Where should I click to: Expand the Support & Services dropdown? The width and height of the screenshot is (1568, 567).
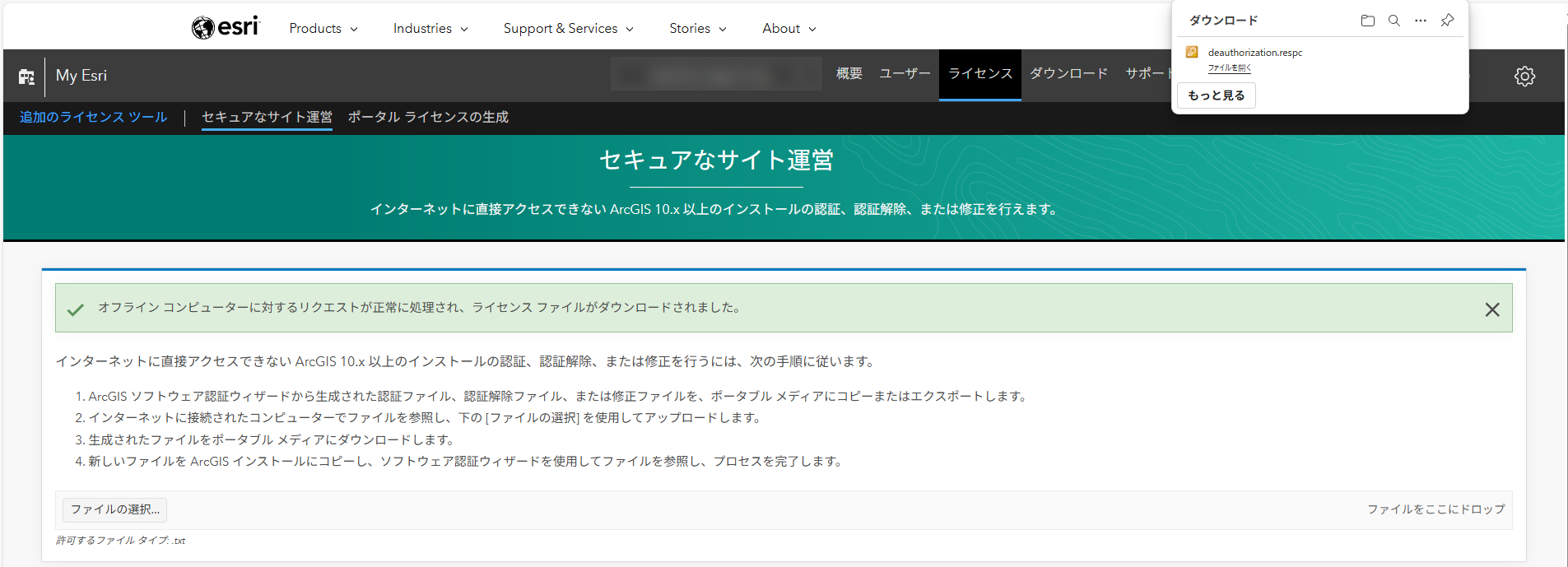point(568,29)
